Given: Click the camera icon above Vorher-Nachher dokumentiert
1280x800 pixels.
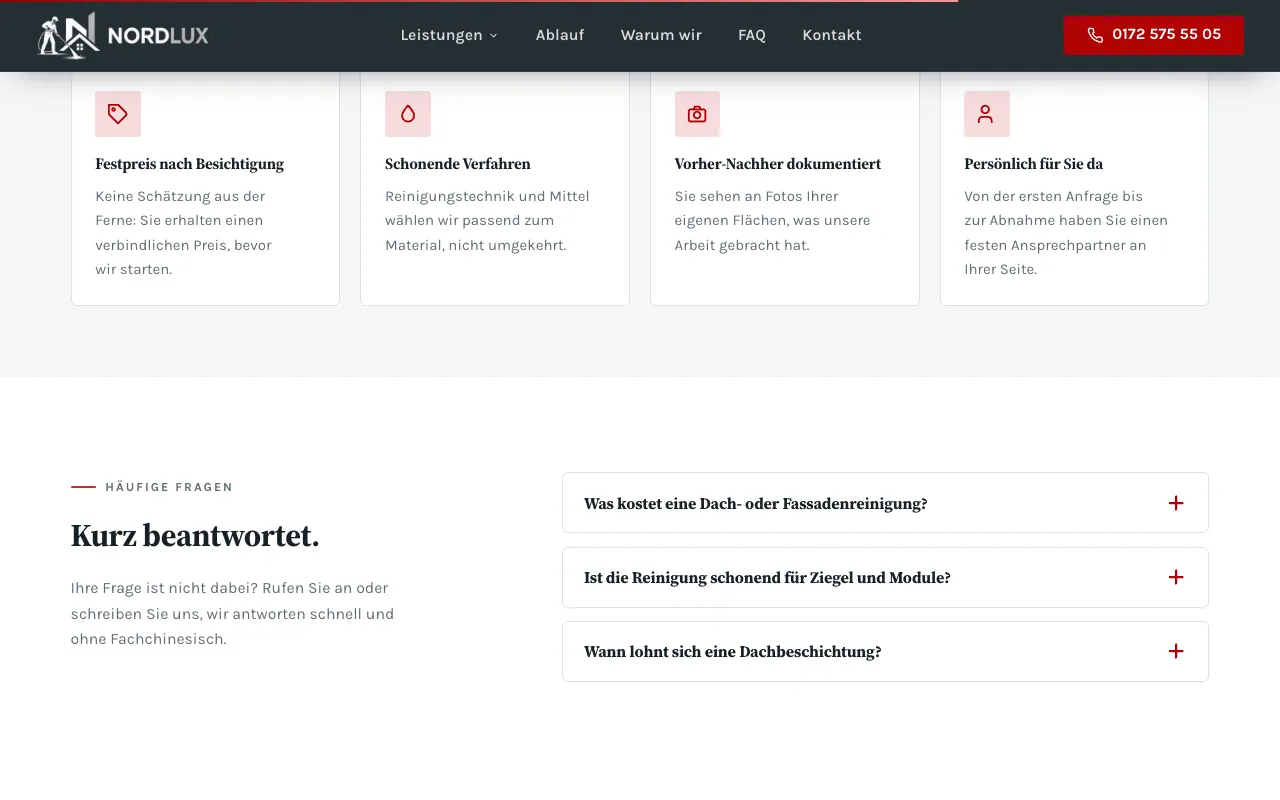Looking at the screenshot, I should [x=697, y=114].
